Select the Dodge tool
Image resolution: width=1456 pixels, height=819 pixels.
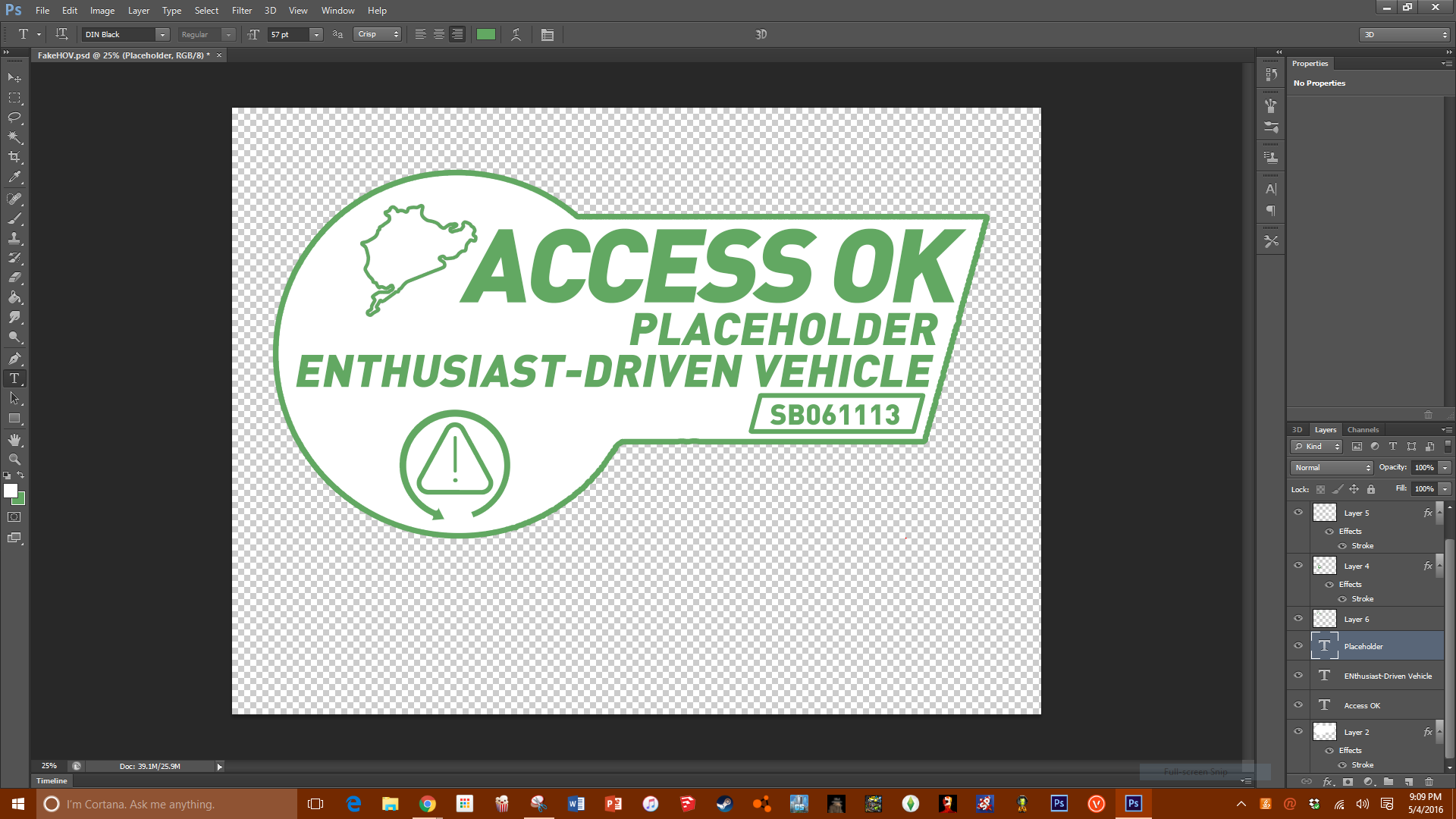click(14, 337)
